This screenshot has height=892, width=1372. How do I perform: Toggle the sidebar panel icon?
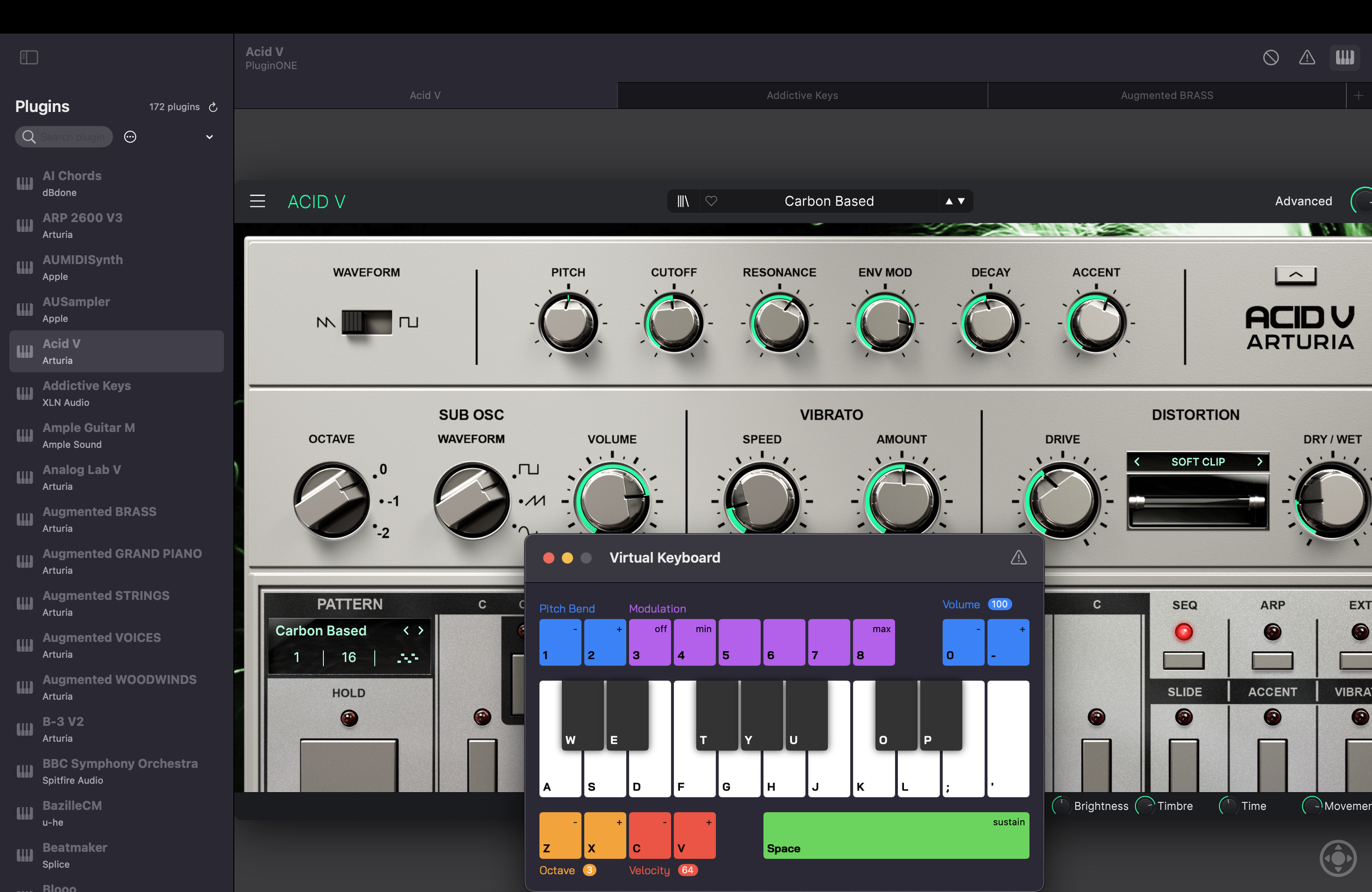point(29,57)
